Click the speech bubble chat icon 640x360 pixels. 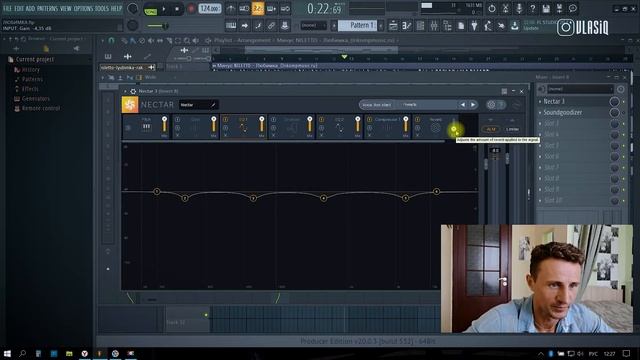[573, 9]
